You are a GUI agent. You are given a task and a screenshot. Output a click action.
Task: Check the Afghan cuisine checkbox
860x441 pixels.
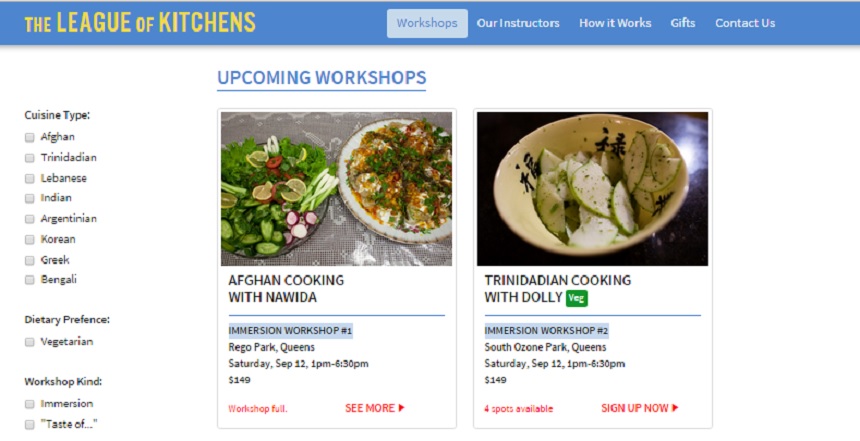click(x=30, y=137)
